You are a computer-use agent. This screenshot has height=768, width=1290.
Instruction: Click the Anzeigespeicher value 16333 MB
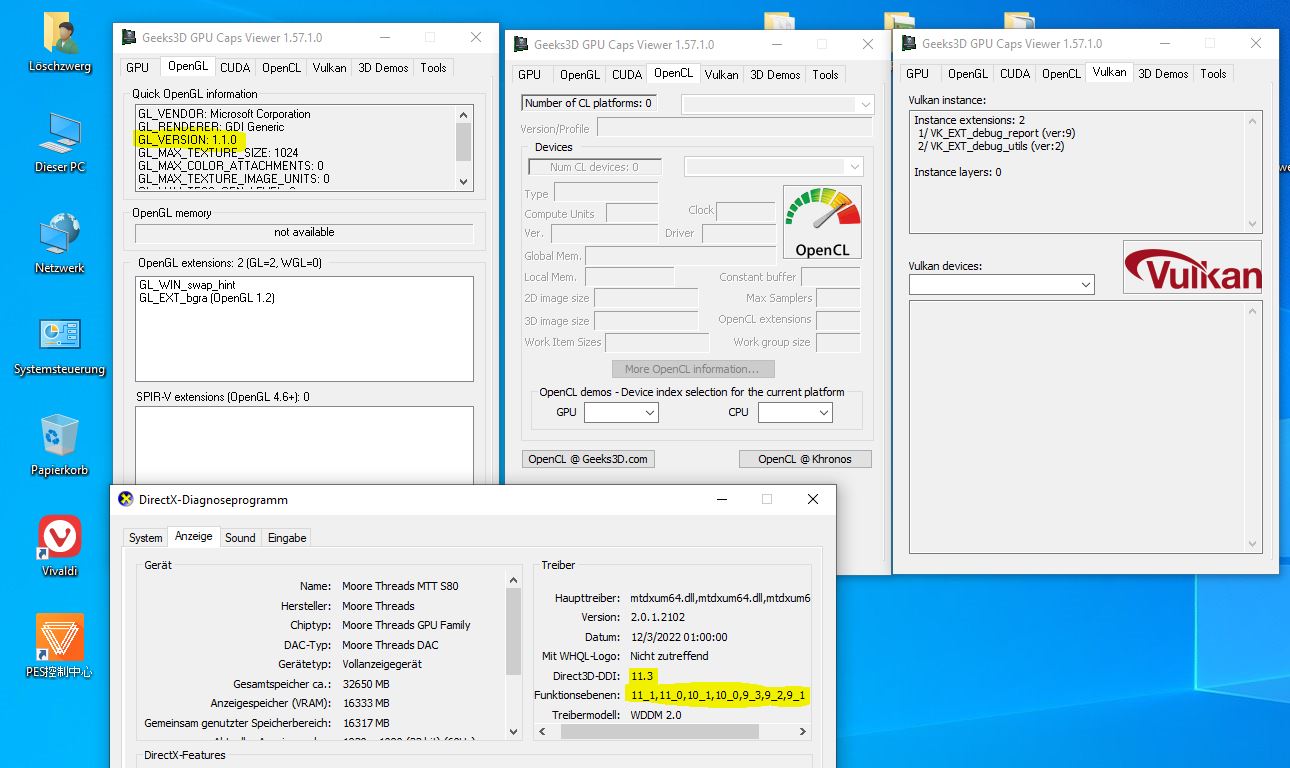[366, 703]
